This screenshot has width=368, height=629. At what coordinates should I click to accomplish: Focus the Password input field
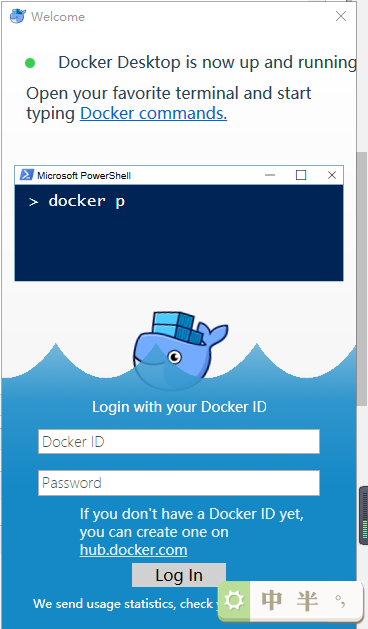pyautogui.click(x=179, y=483)
